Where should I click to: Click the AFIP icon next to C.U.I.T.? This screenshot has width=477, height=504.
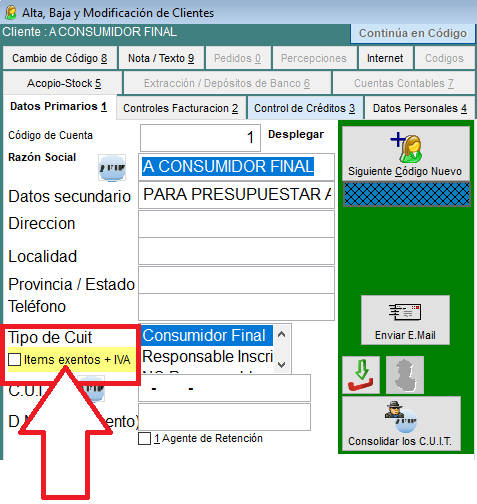tap(92, 389)
